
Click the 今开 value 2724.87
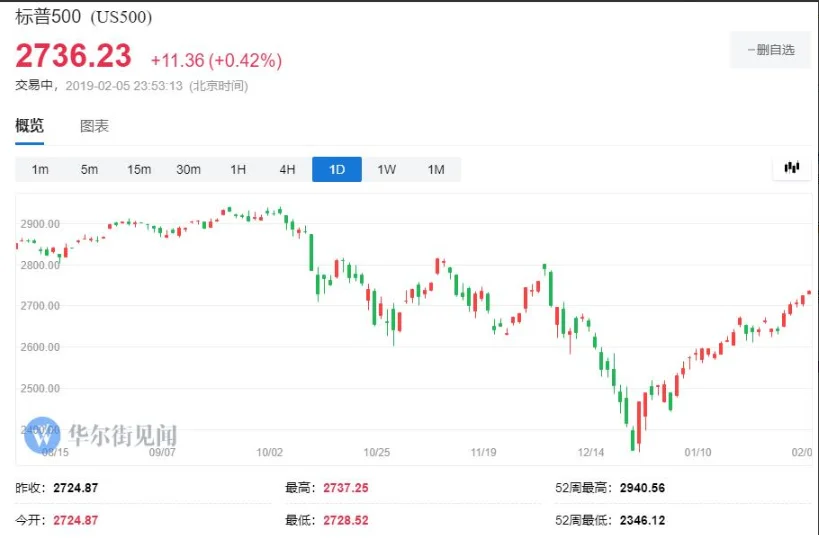[x=76, y=520]
